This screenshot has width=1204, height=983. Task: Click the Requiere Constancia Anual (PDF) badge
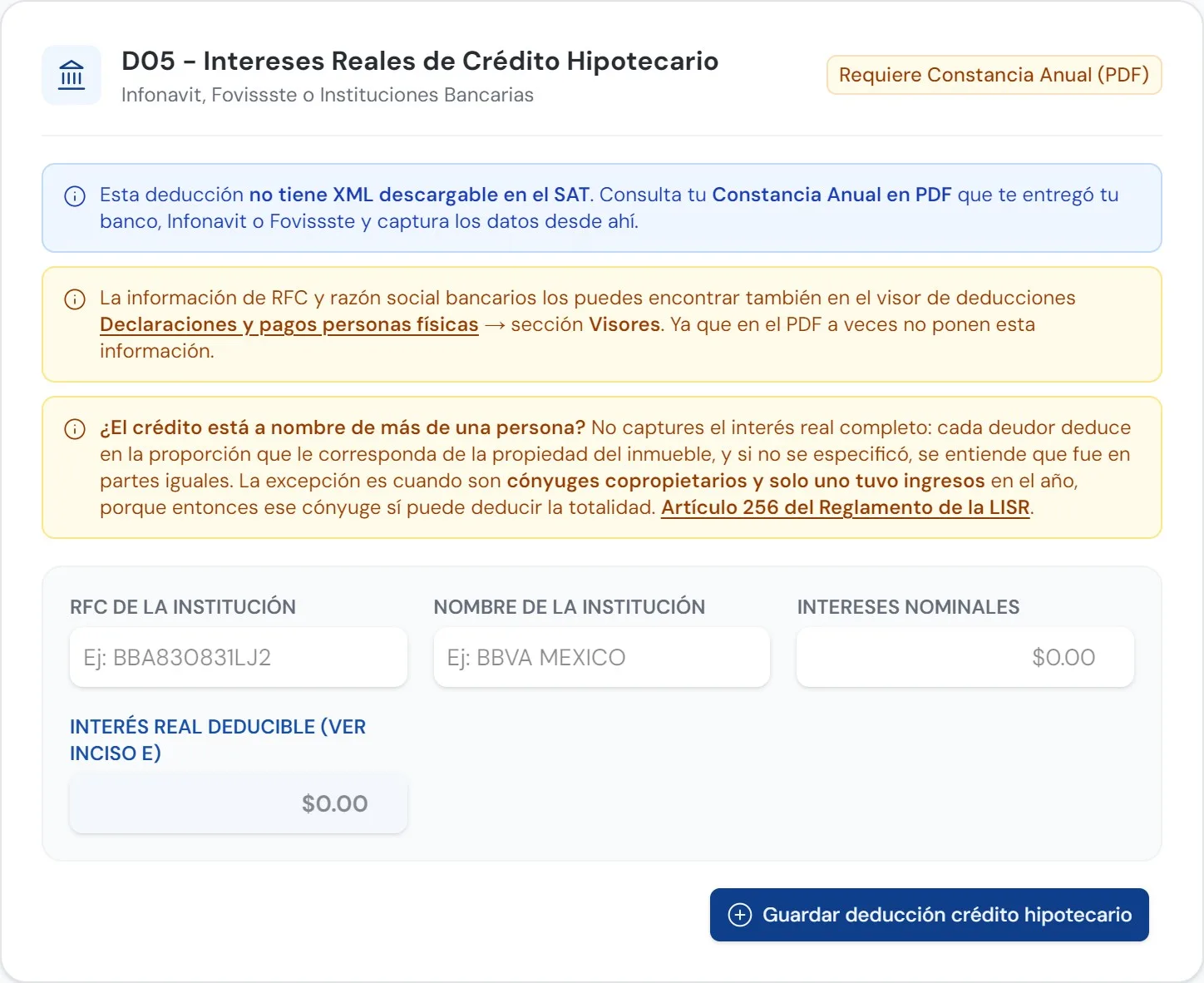tap(994, 75)
